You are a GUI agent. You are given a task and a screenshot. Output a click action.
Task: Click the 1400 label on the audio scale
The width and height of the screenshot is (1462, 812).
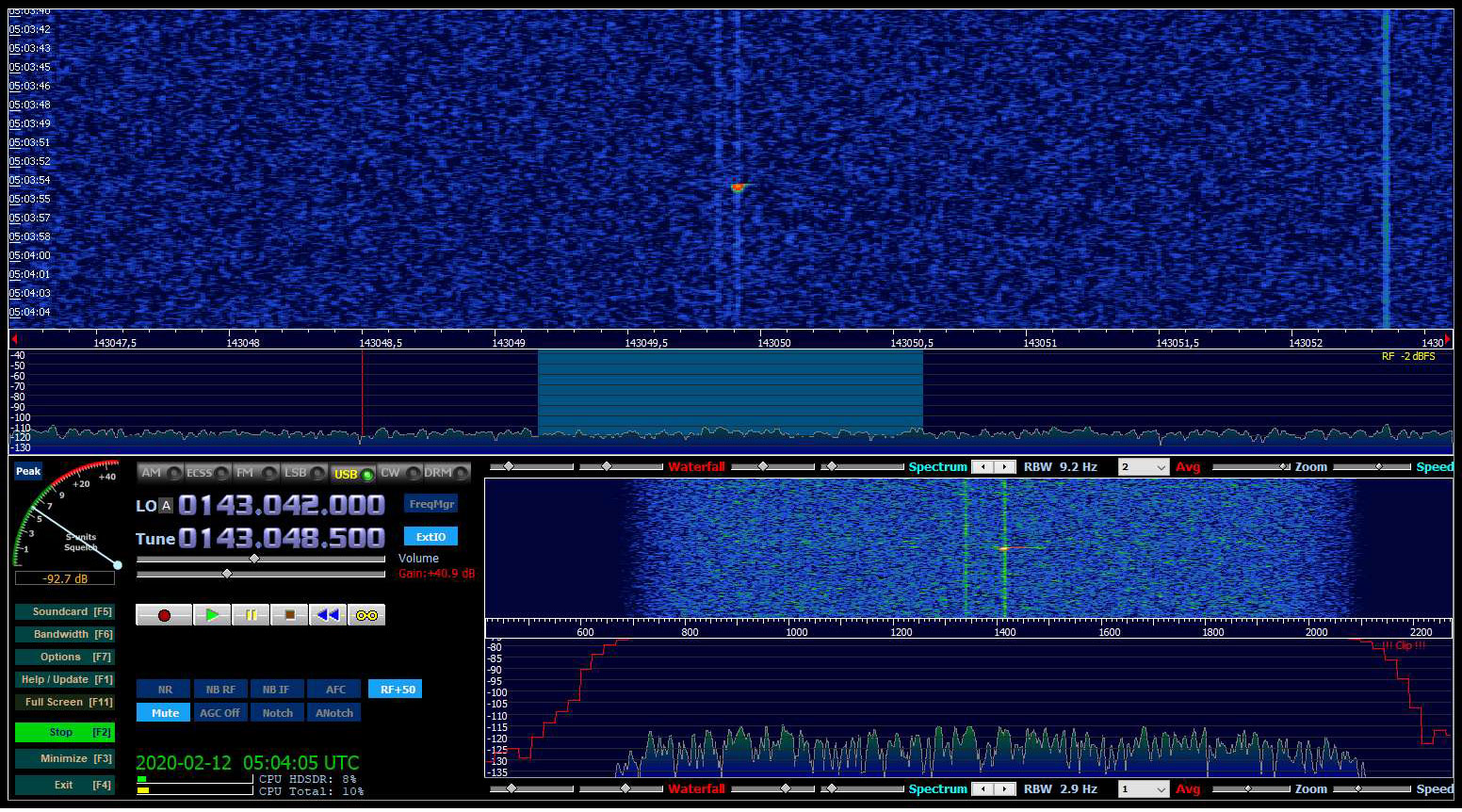(1005, 632)
